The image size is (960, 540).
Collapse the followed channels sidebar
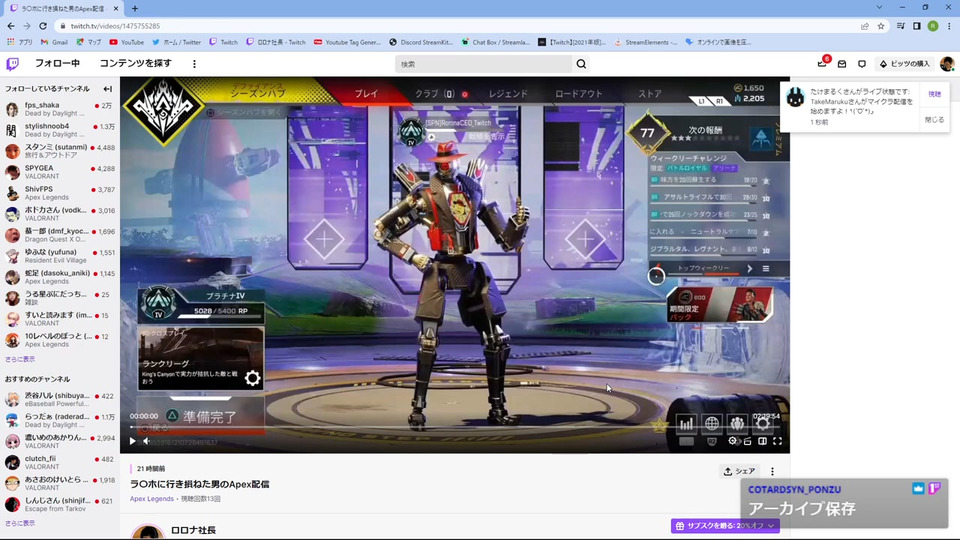(108, 89)
